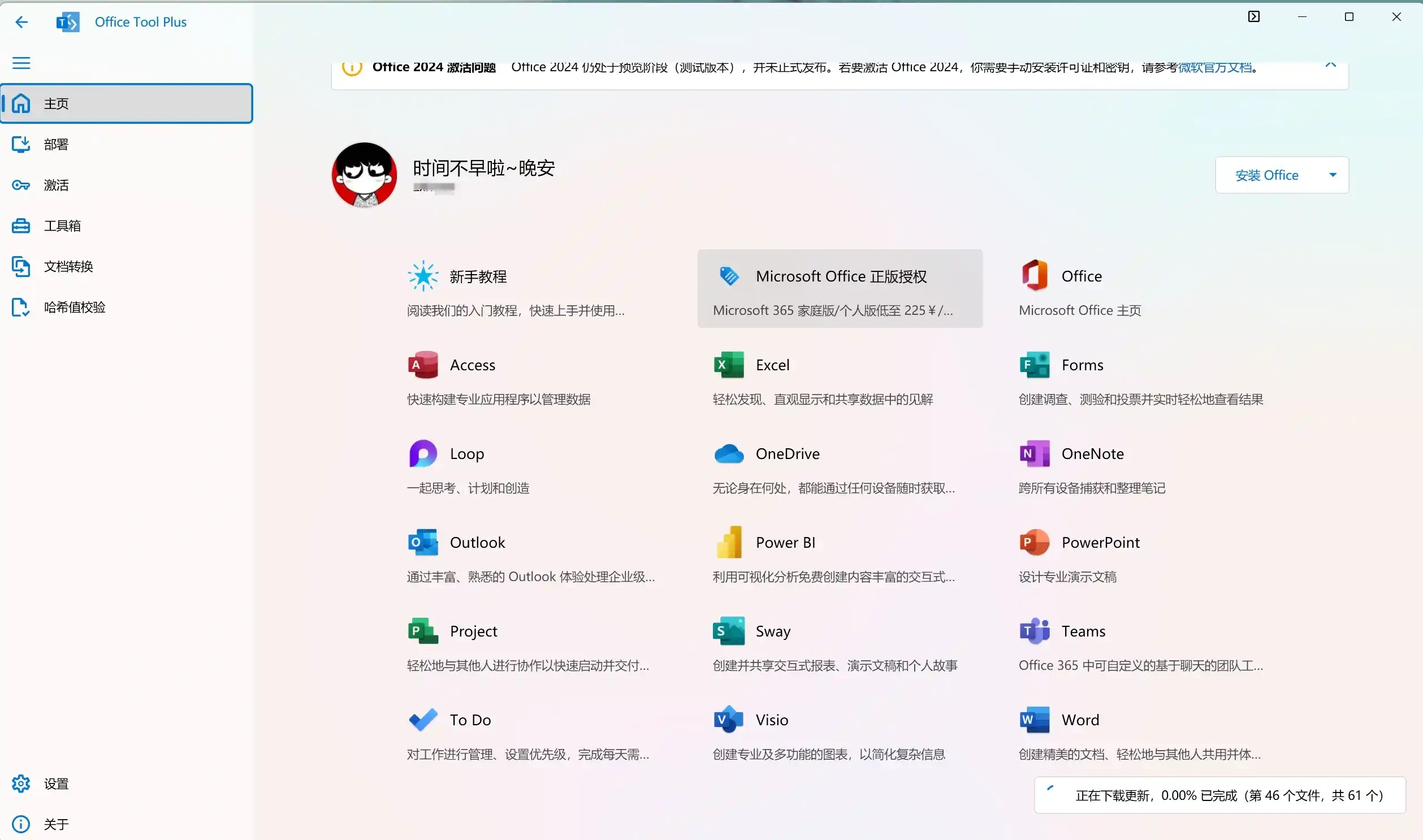
Task: Click the blurred username under the greeting
Action: pyautogui.click(x=434, y=187)
